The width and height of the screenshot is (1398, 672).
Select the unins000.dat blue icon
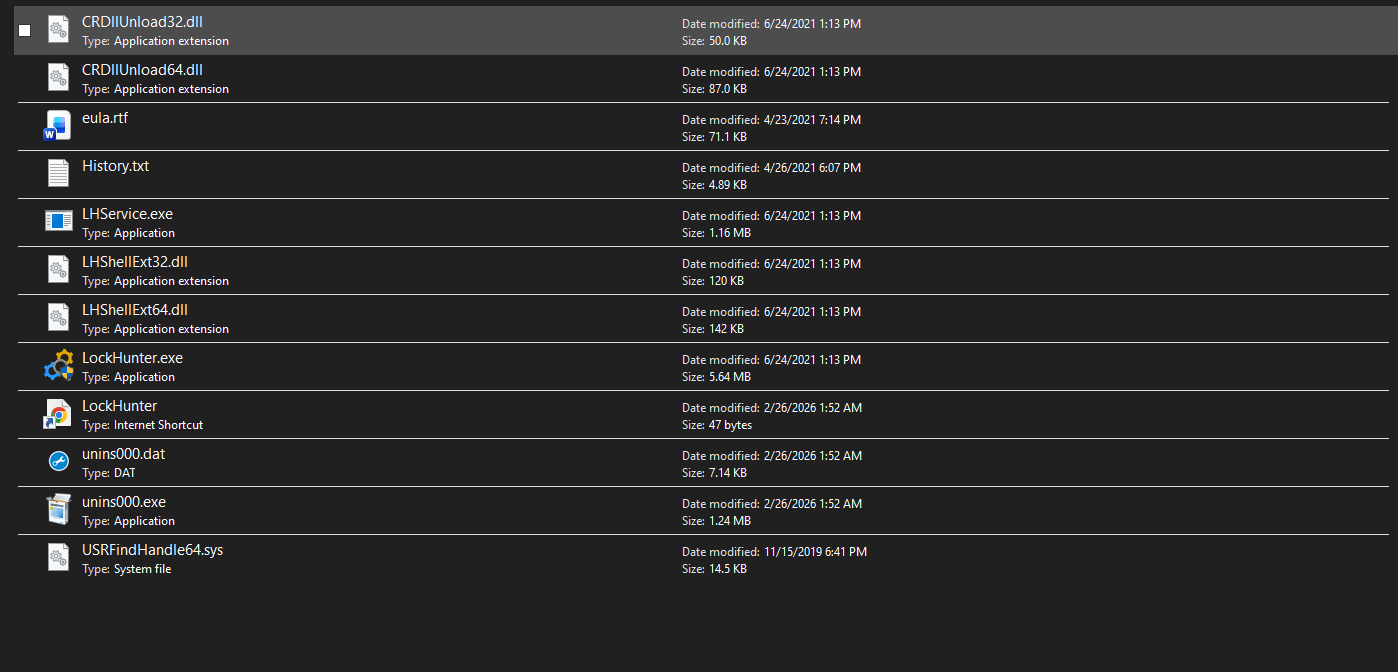(59, 461)
